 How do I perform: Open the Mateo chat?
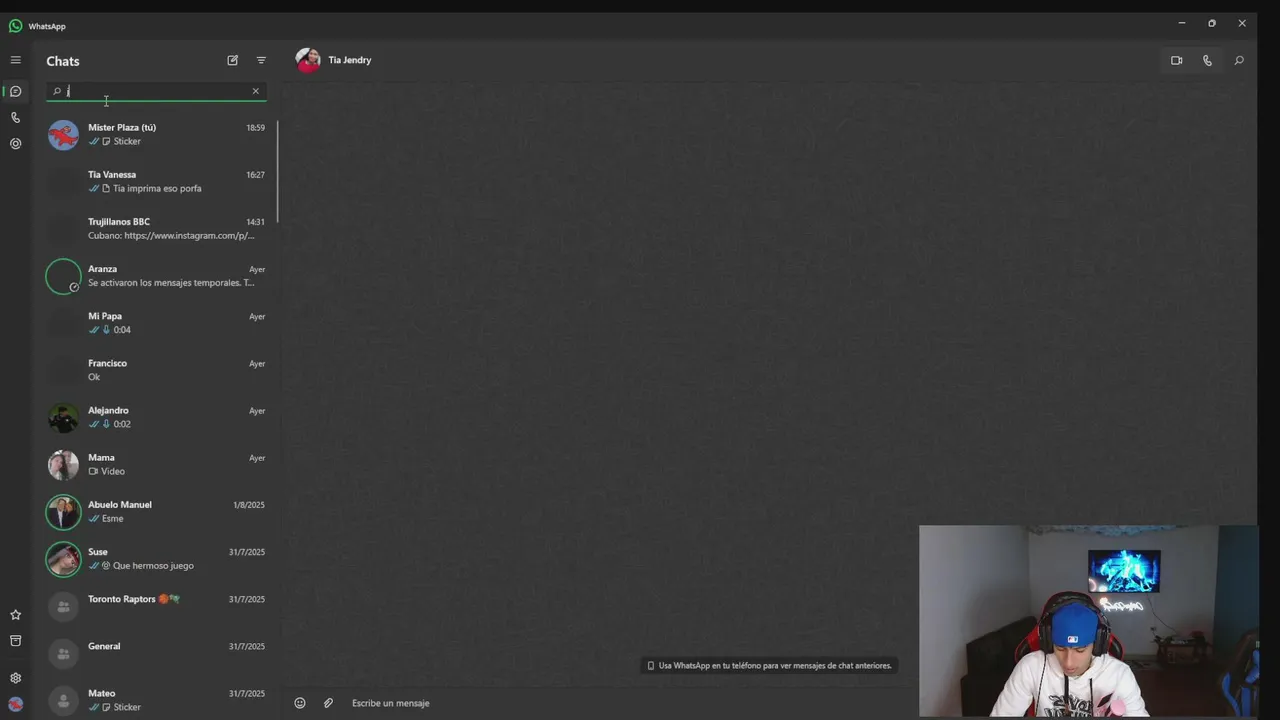(156, 699)
